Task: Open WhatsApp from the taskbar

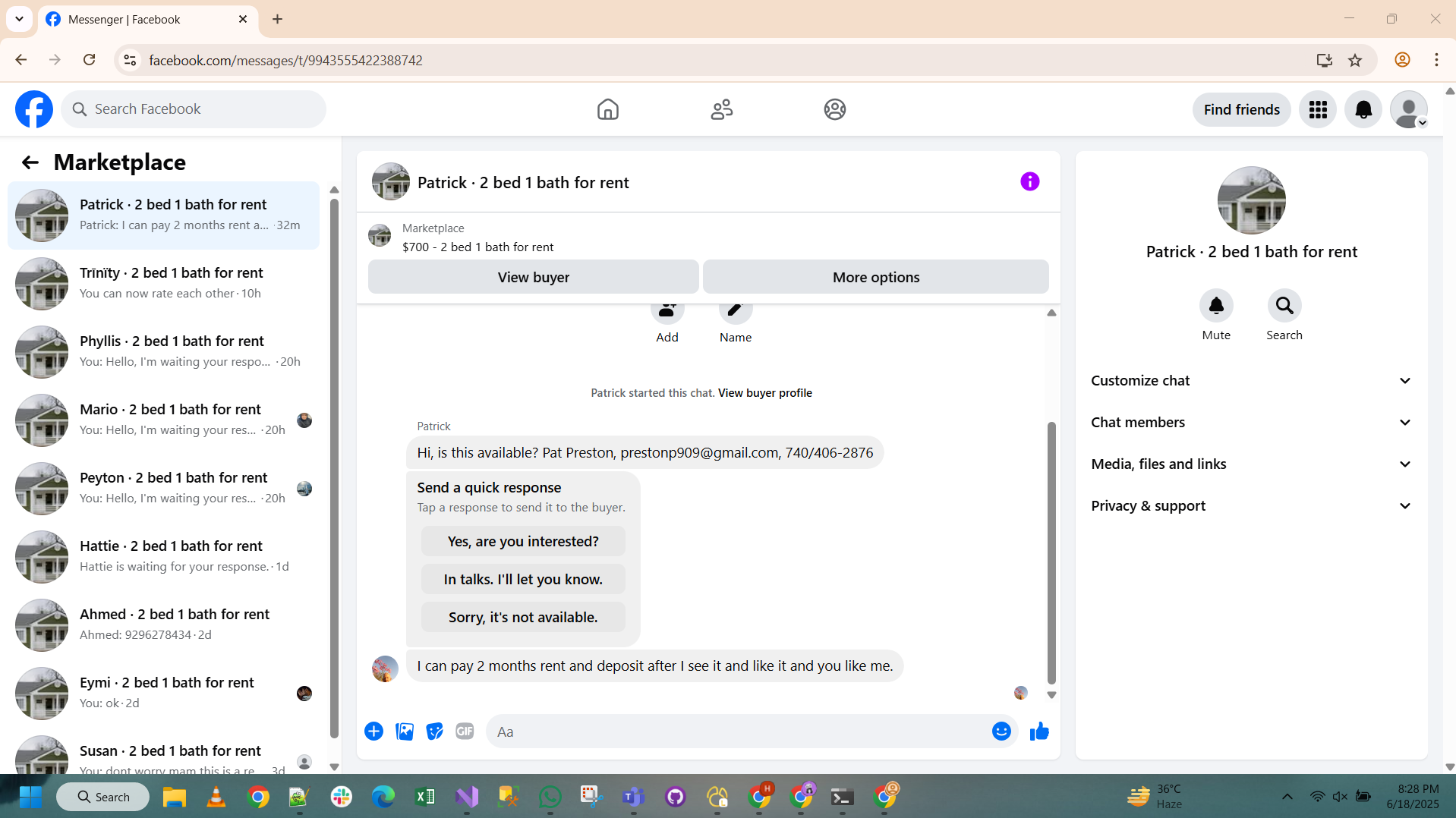Action: (x=550, y=797)
